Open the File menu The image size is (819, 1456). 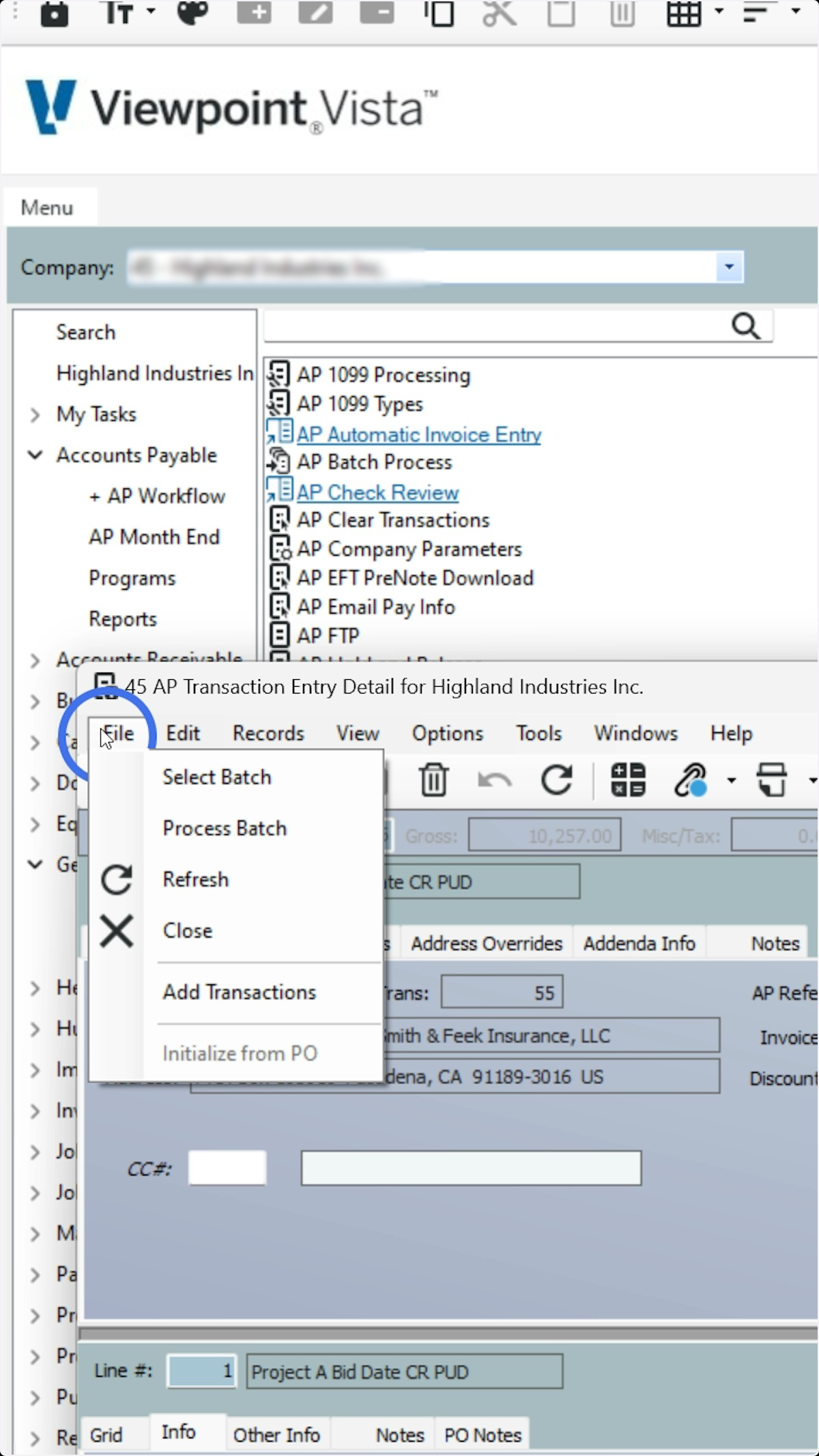pos(117,734)
